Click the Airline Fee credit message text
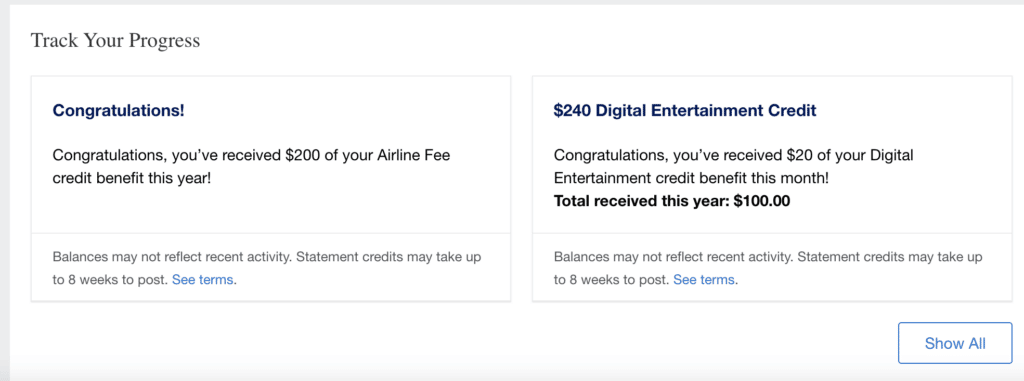This screenshot has width=1024, height=381. coord(251,167)
